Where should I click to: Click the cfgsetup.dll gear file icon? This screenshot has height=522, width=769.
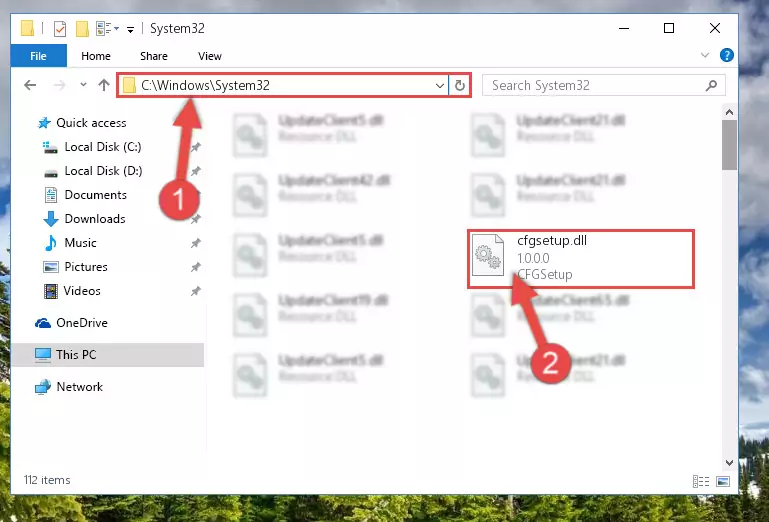pos(488,255)
